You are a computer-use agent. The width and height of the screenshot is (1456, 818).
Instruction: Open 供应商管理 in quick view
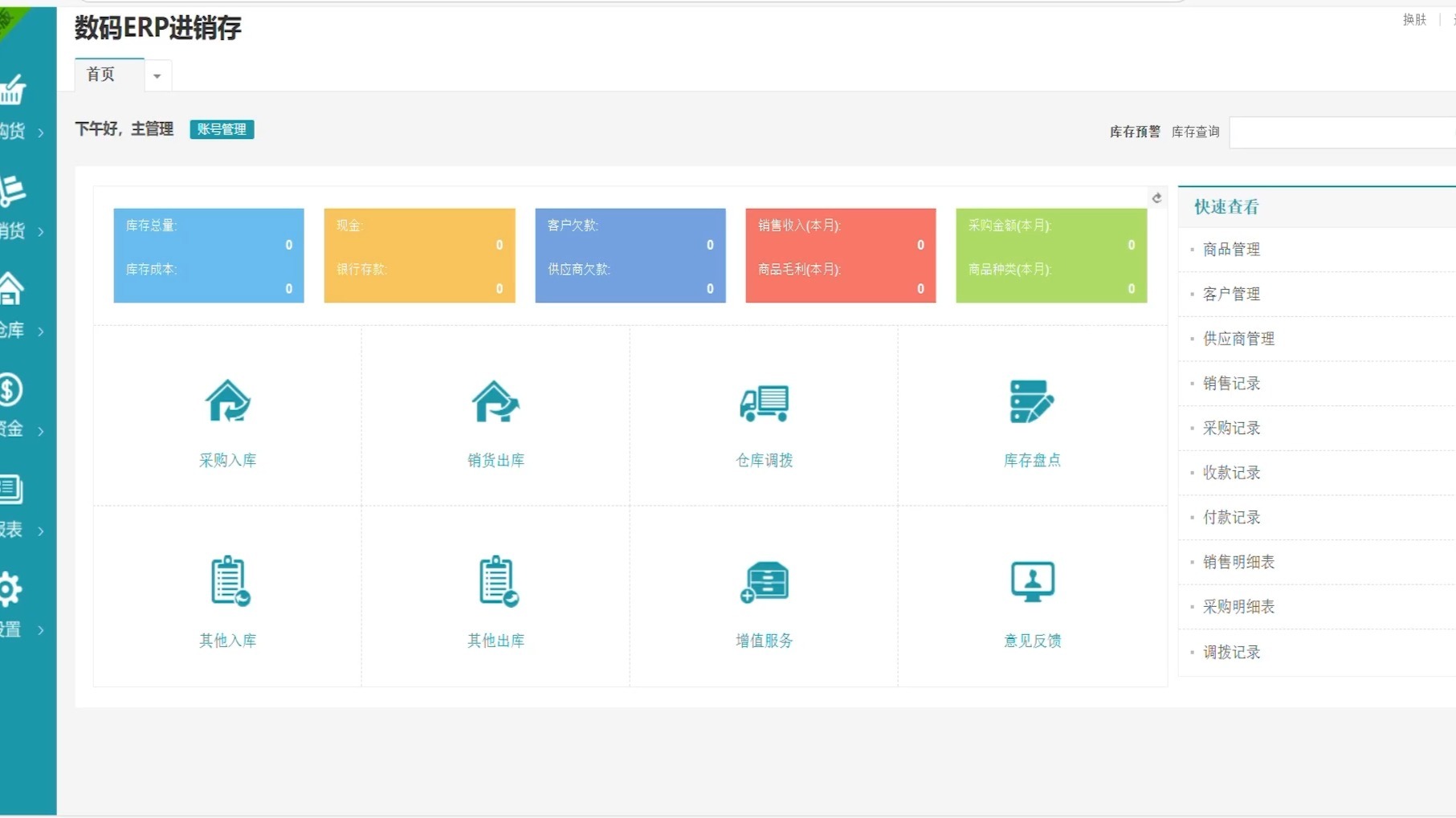point(1238,339)
